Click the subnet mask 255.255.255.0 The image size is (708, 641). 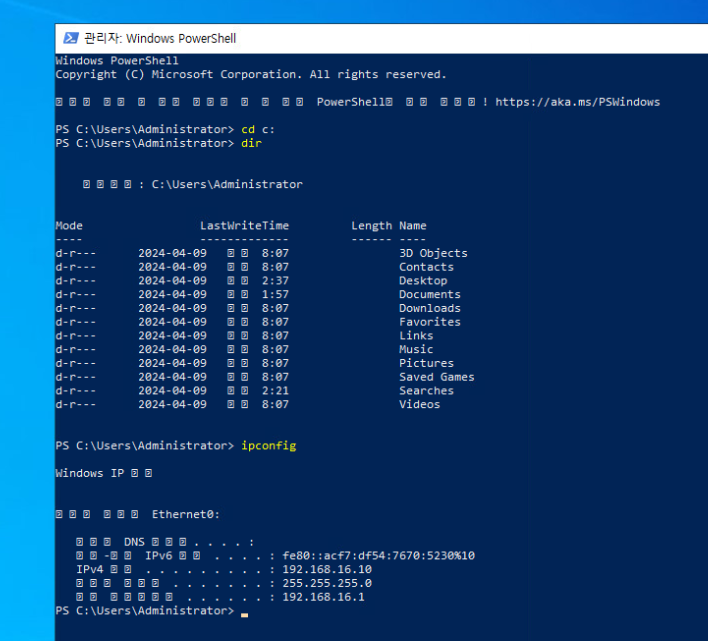327,583
